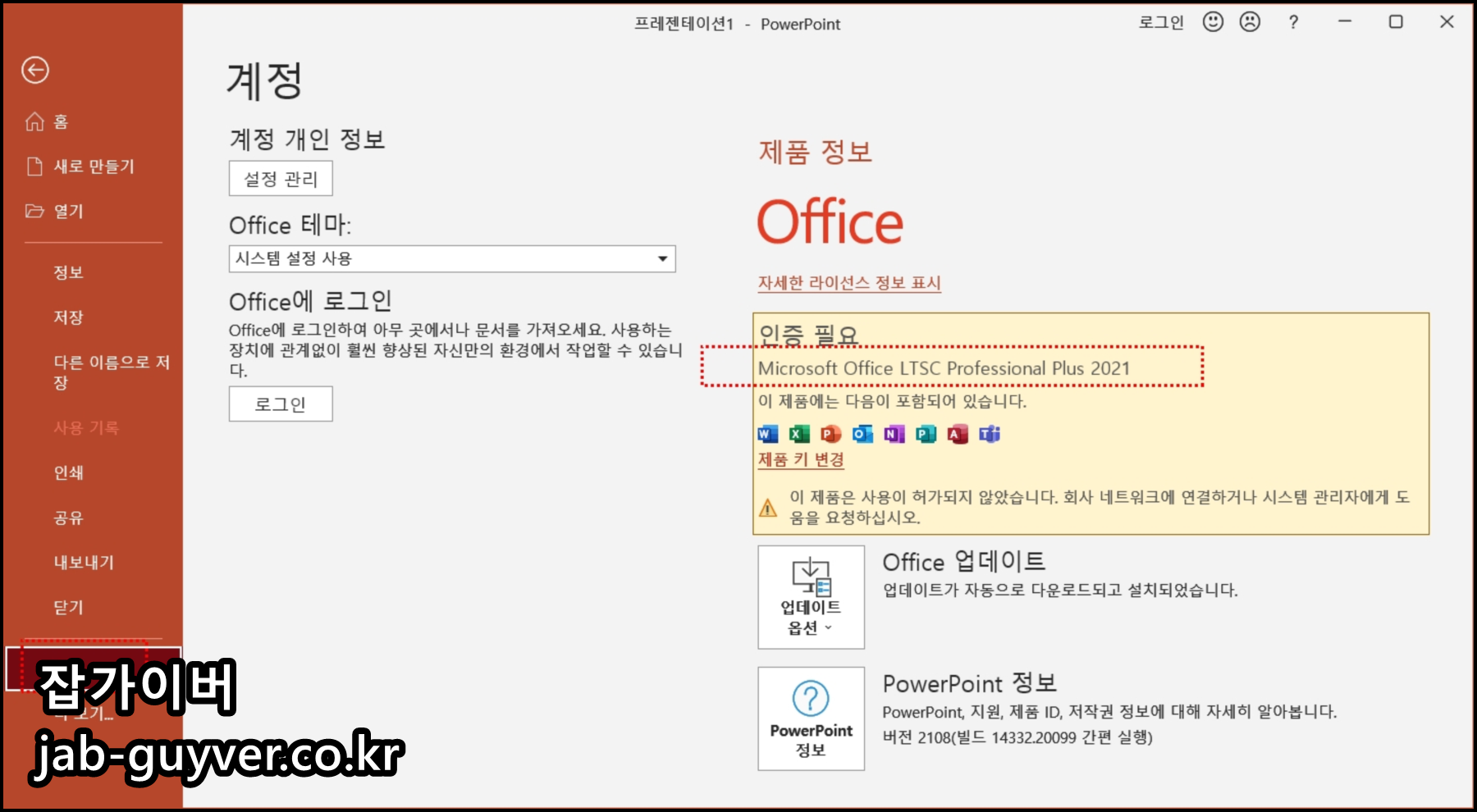The image size is (1477, 812).
Task: Go to 정보 (Info) section
Action: (x=69, y=272)
